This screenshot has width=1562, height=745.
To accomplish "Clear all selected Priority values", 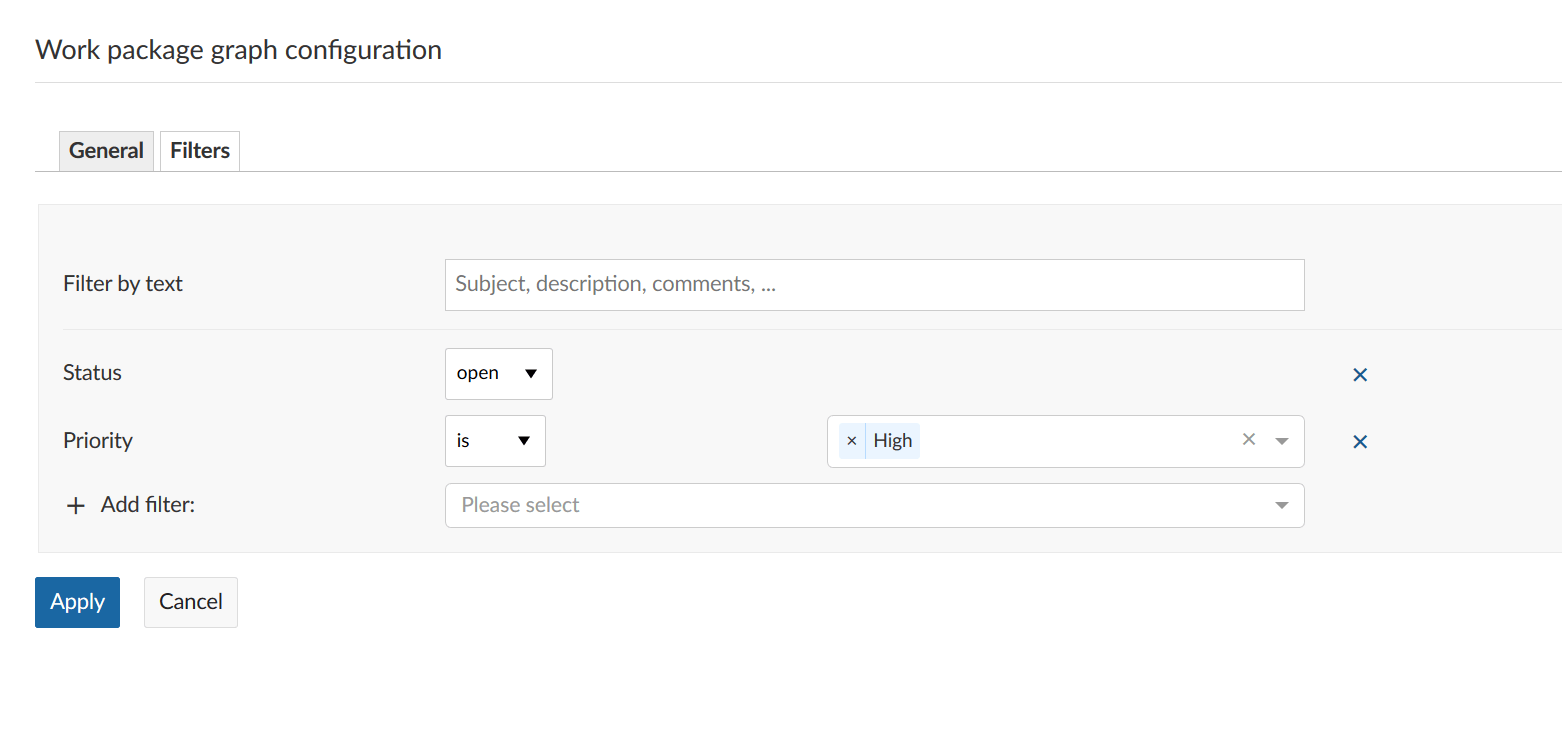I will pos(1248,439).
